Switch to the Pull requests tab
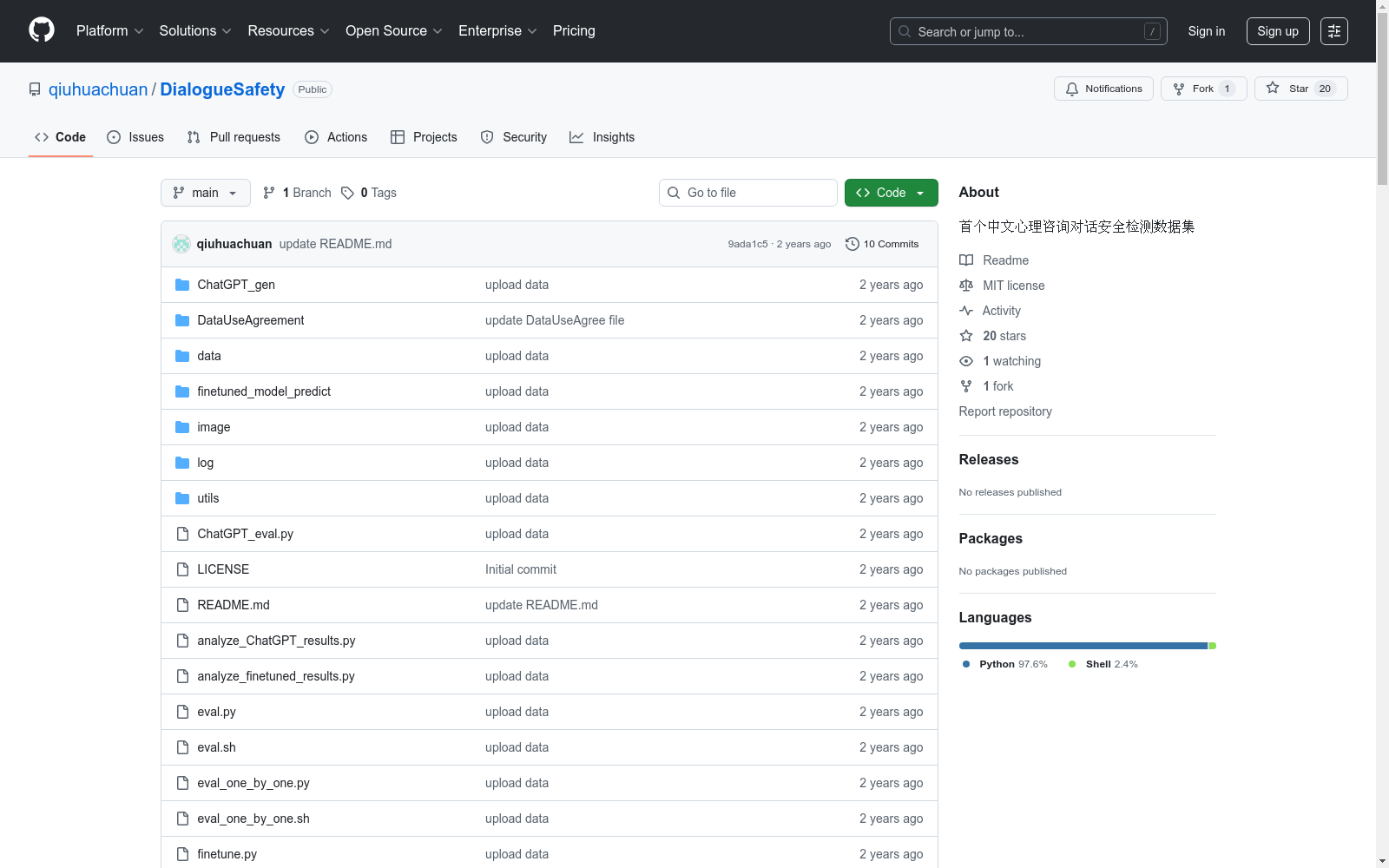This screenshot has height=868, width=1389. tap(234, 137)
